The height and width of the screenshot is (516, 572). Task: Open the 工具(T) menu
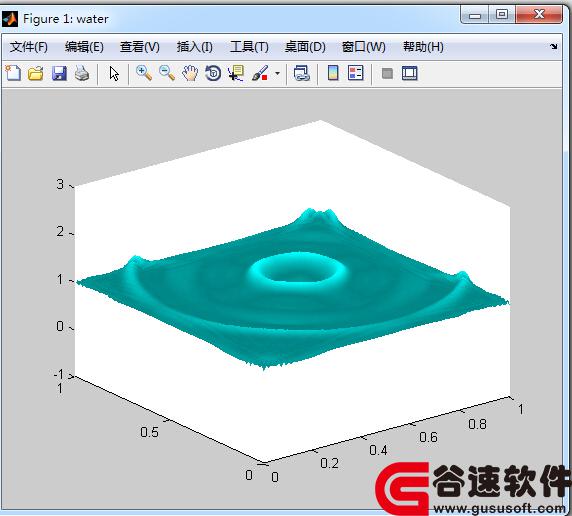click(249, 47)
